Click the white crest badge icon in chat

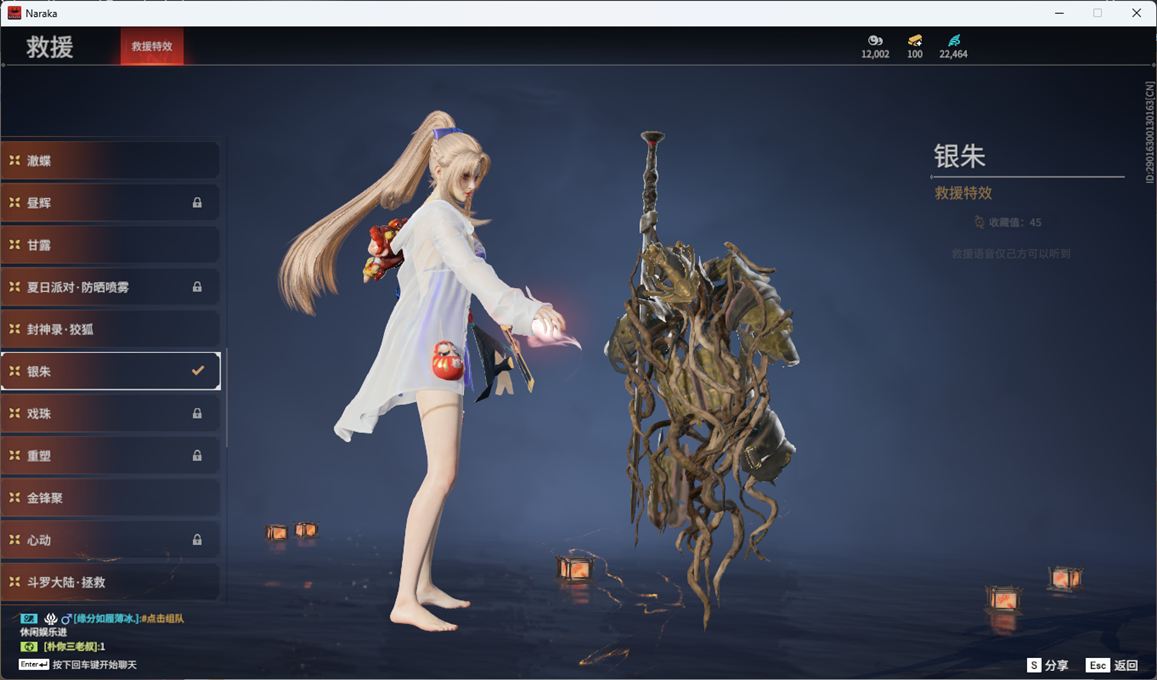coord(50,618)
